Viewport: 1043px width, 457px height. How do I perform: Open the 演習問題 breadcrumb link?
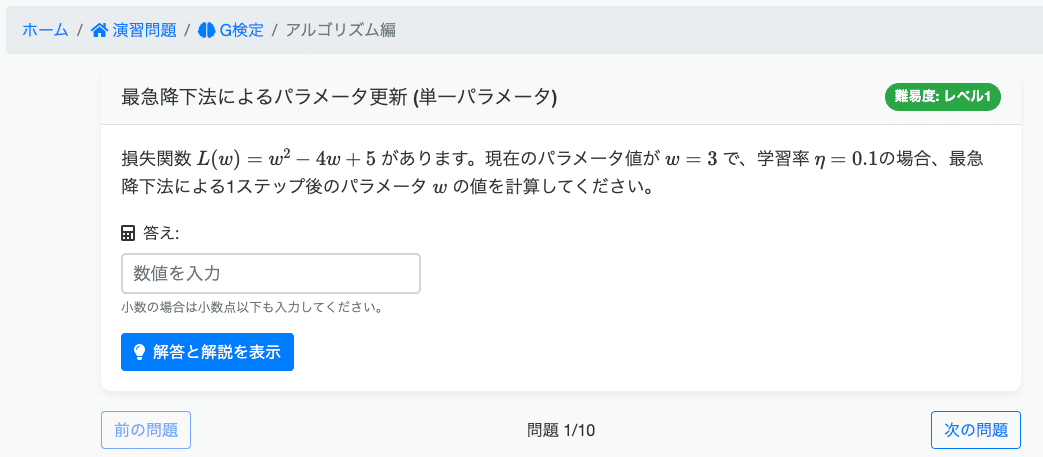tap(144, 30)
